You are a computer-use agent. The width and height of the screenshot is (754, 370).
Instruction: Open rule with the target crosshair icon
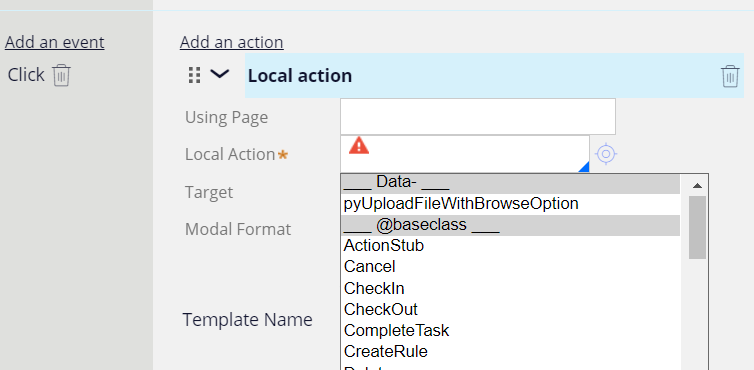(606, 154)
